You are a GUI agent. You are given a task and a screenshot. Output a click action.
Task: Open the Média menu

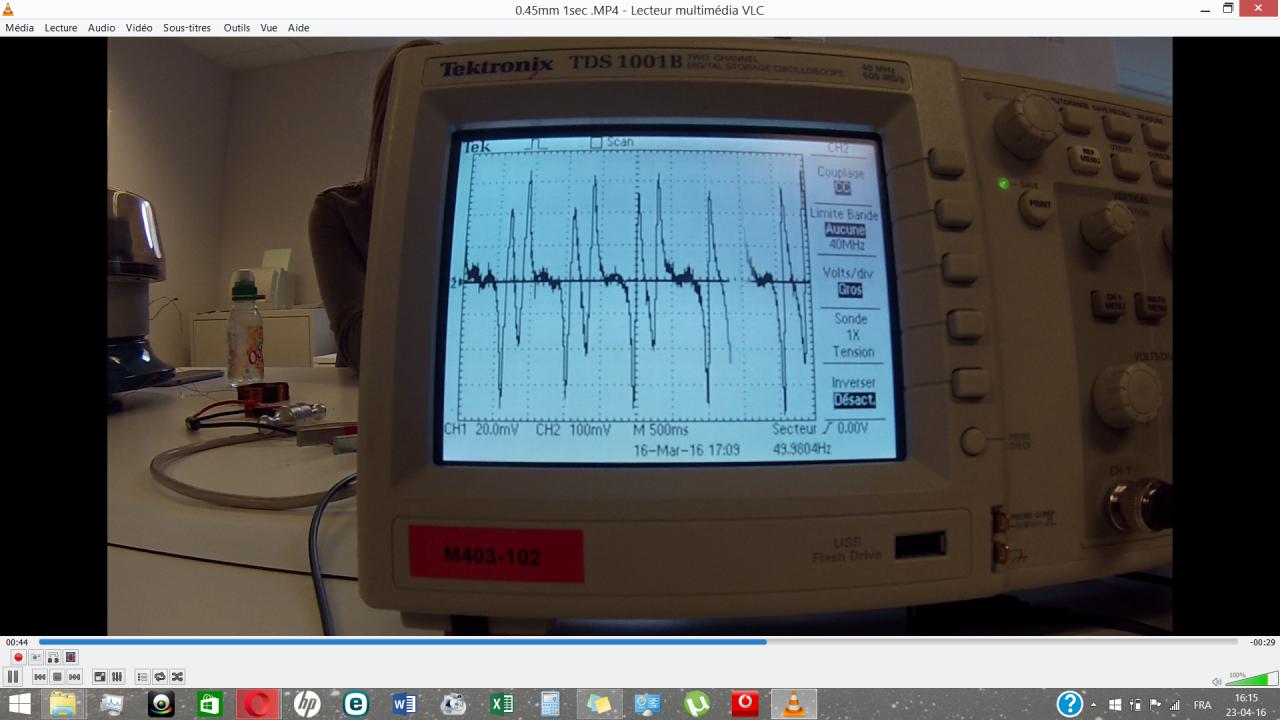point(19,28)
